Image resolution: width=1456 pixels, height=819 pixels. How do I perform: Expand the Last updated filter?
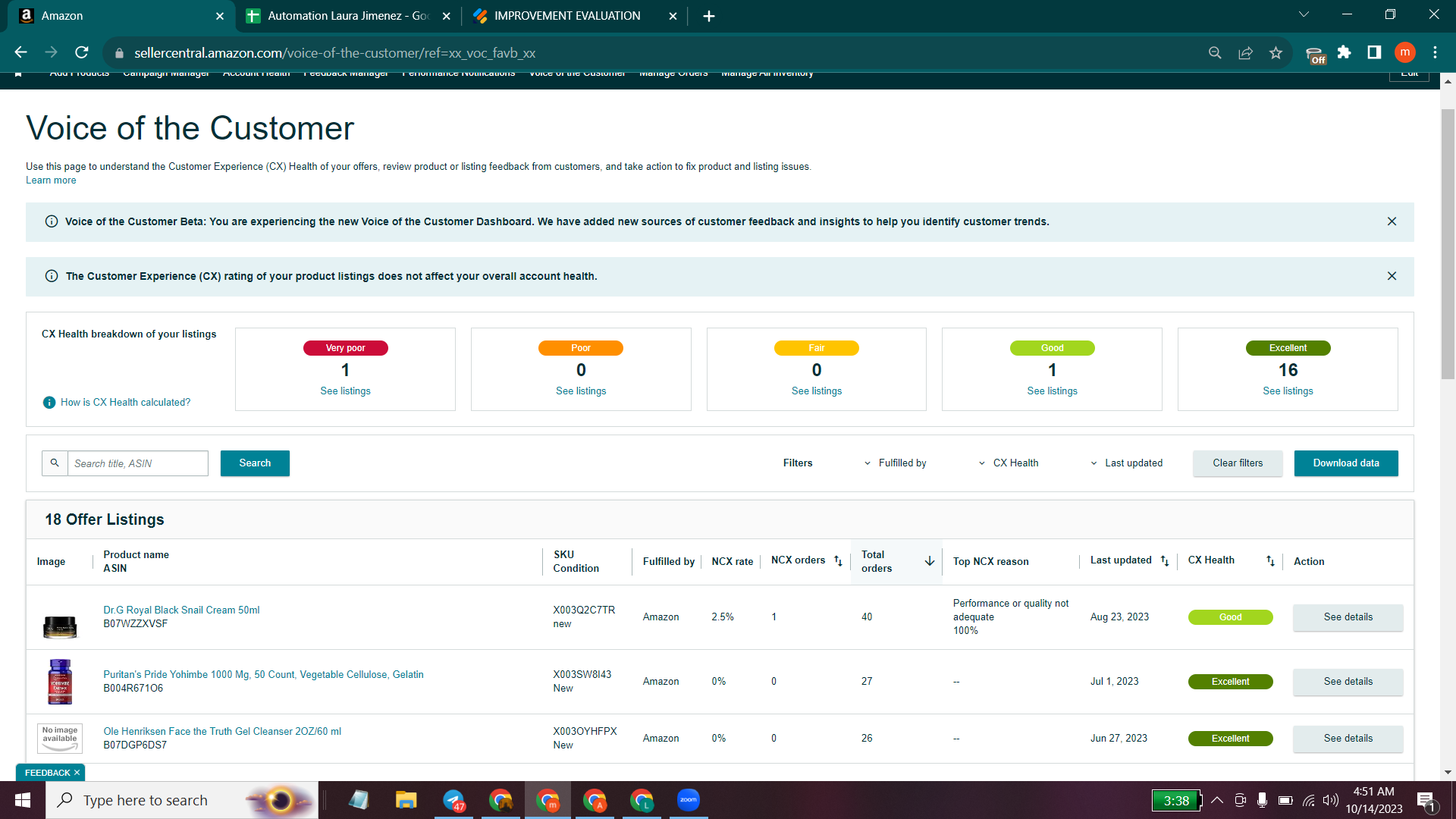(1126, 463)
